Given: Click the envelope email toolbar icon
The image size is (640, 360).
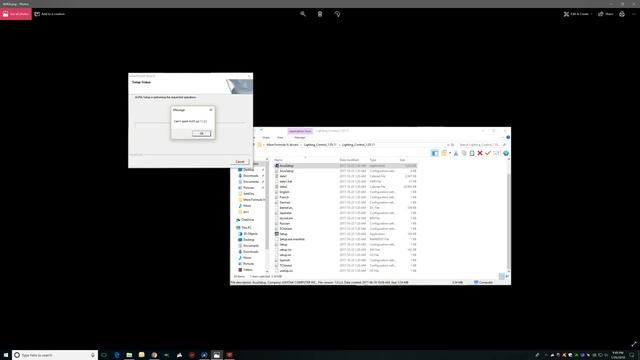Looking at the screenshot, I should pos(496,153).
